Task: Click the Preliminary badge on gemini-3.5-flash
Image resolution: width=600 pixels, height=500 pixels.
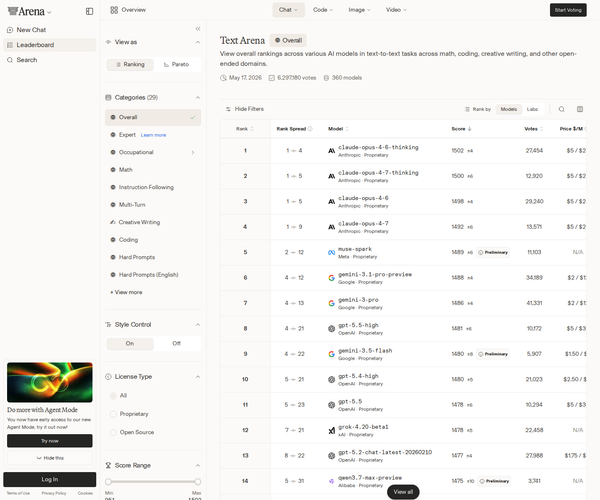Action: tap(493, 354)
